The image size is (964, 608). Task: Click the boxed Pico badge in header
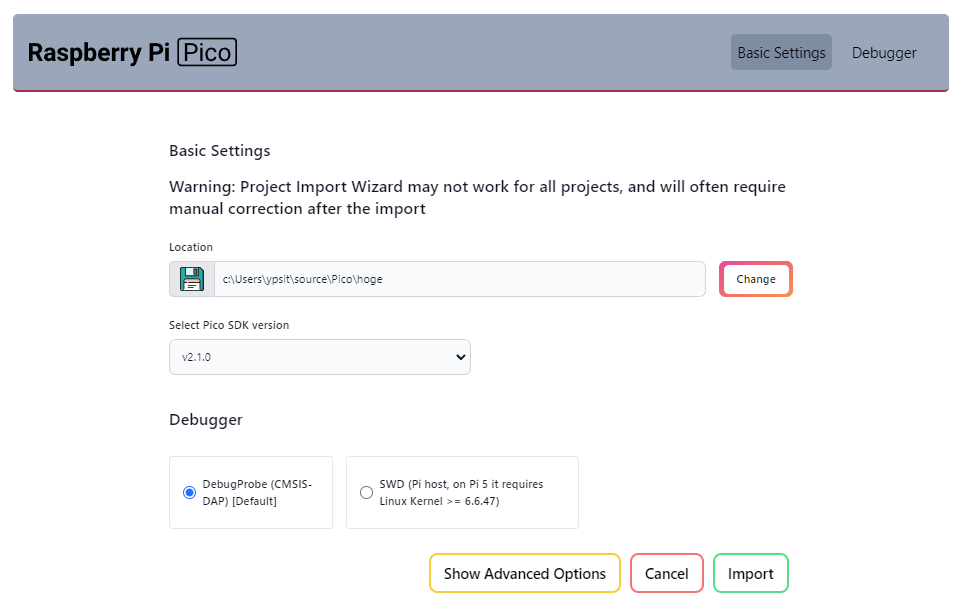pyautogui.click(x=207, y=53)
